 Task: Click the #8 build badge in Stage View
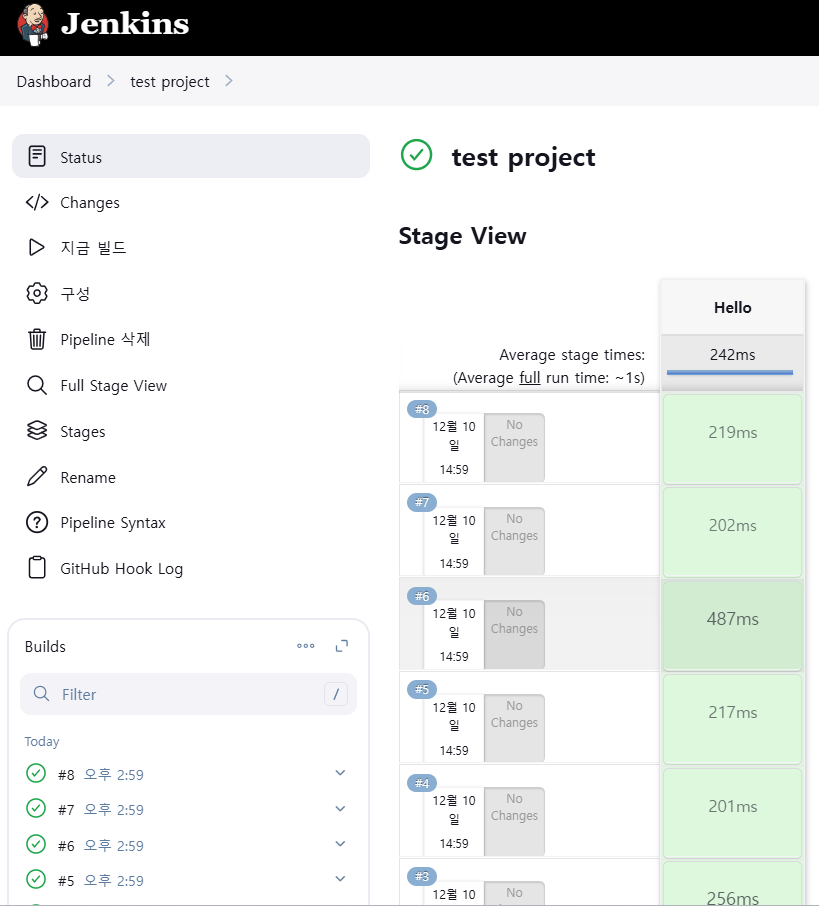pyautogui.click(x=422, y=409)
